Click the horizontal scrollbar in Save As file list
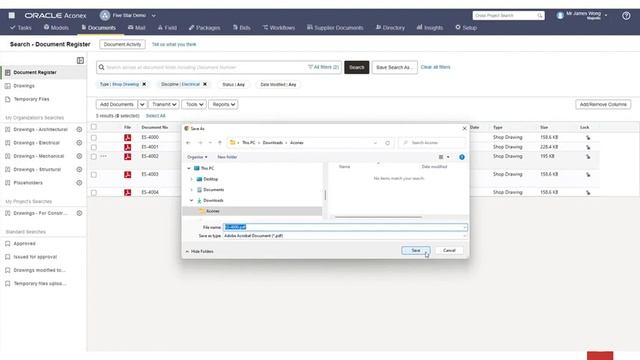 pyautogui.click(x=378, y=217)
